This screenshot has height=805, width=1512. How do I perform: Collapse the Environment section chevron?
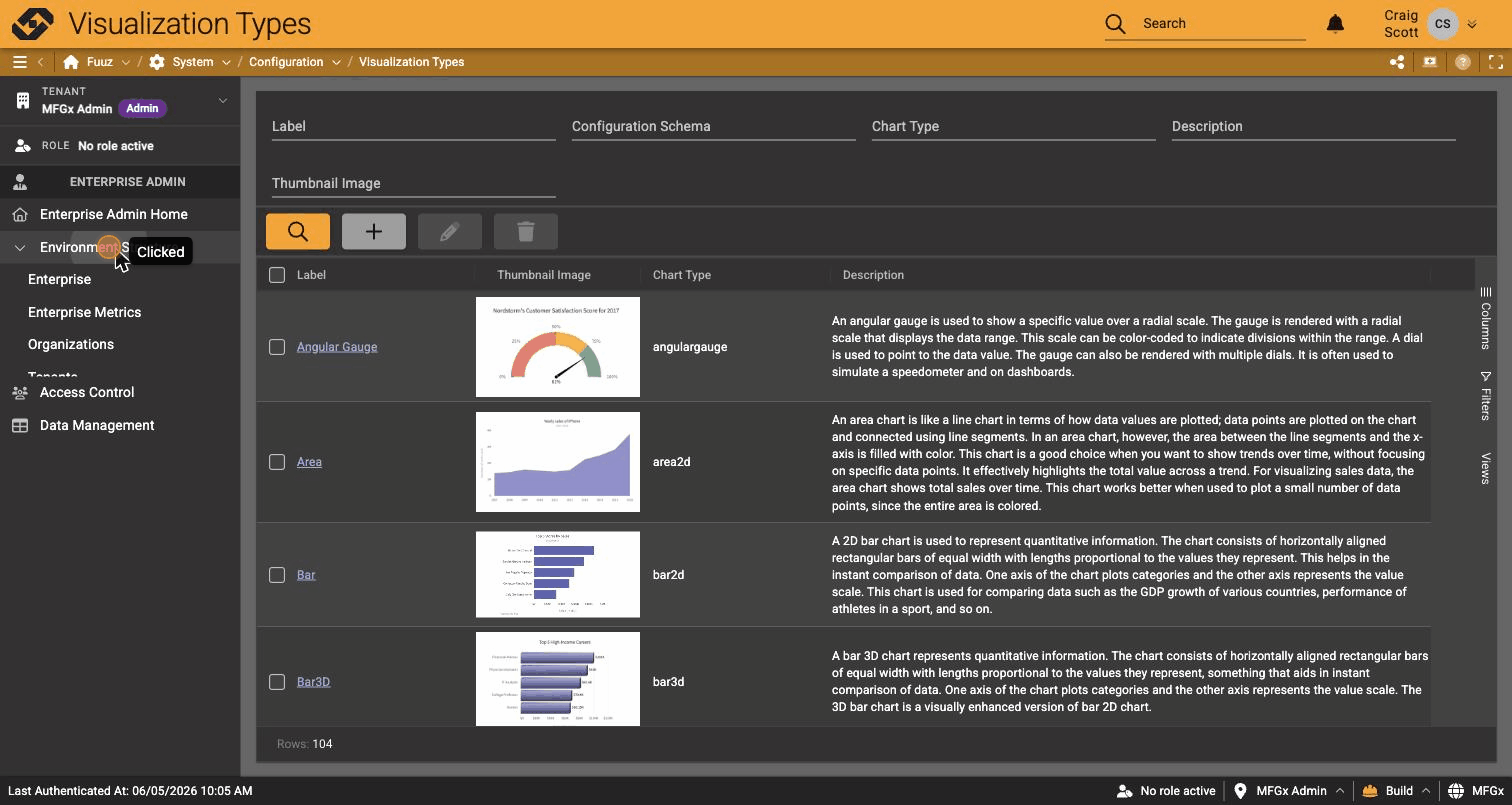coord(19,248)
